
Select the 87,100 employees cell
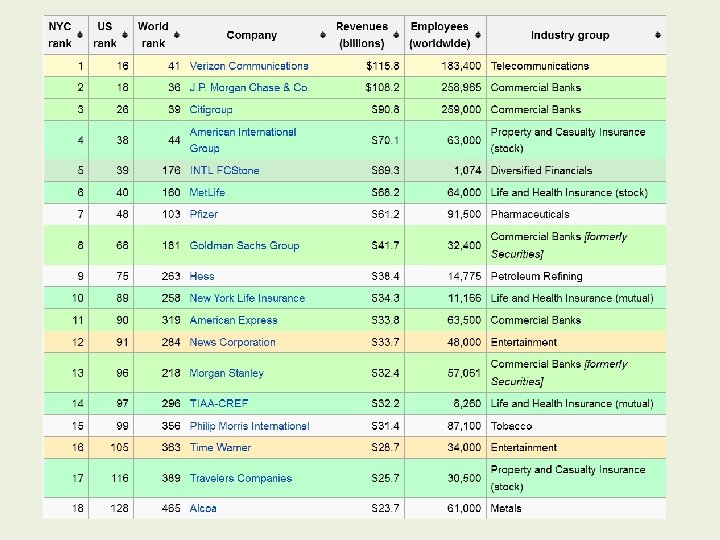(464, 426)
